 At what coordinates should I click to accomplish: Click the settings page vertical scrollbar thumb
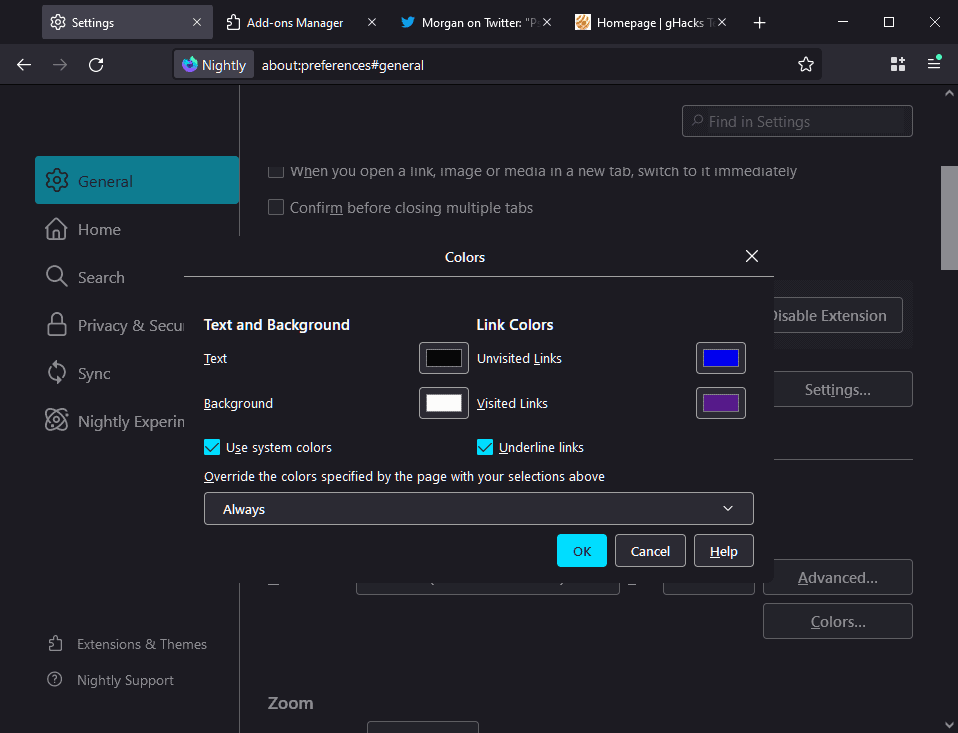pos(949,217)
